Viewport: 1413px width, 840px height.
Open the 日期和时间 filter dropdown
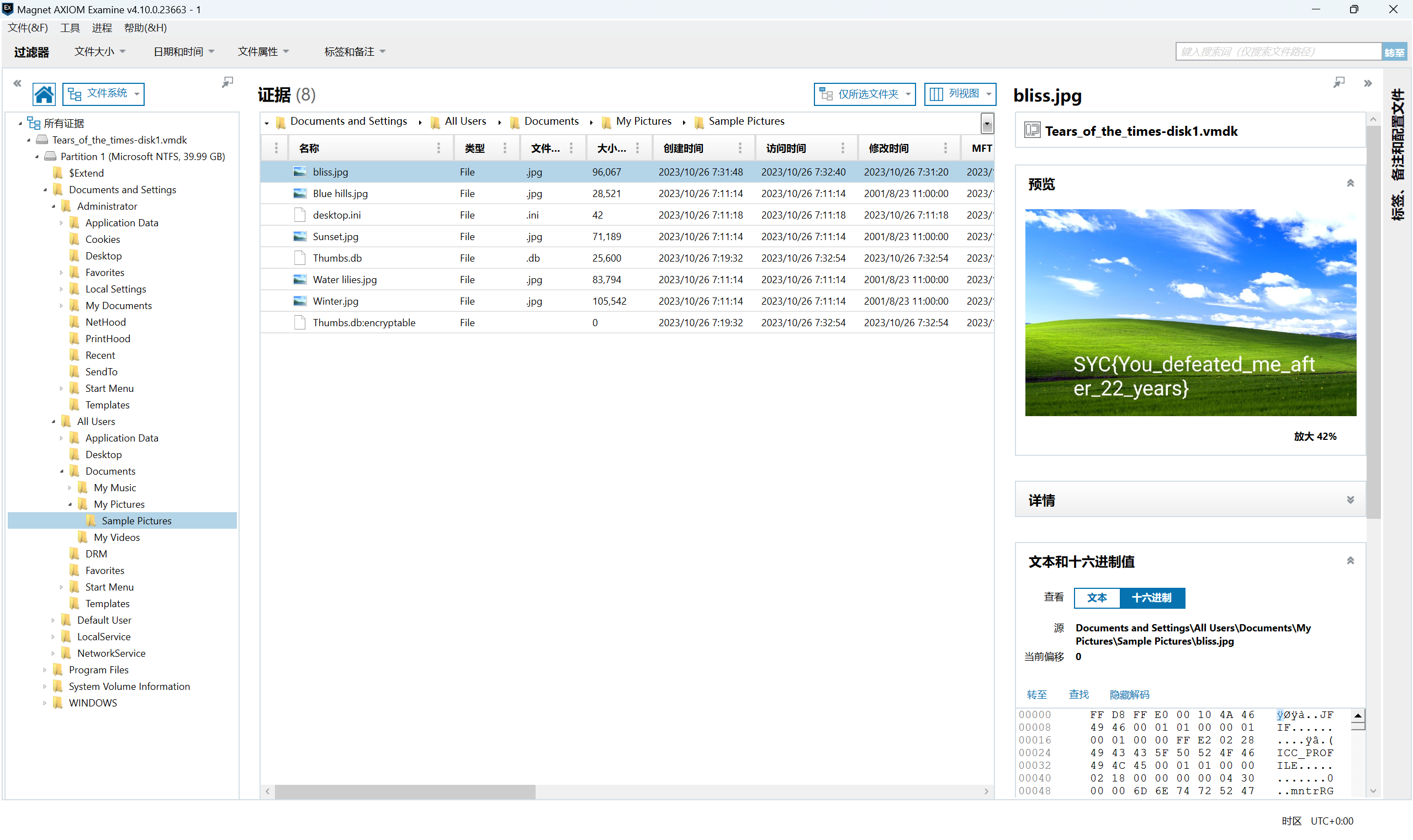184,51
